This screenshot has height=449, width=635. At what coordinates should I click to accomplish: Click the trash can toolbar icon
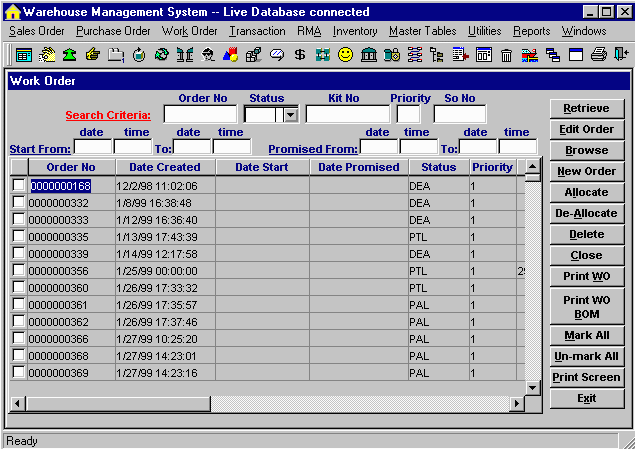506,55
